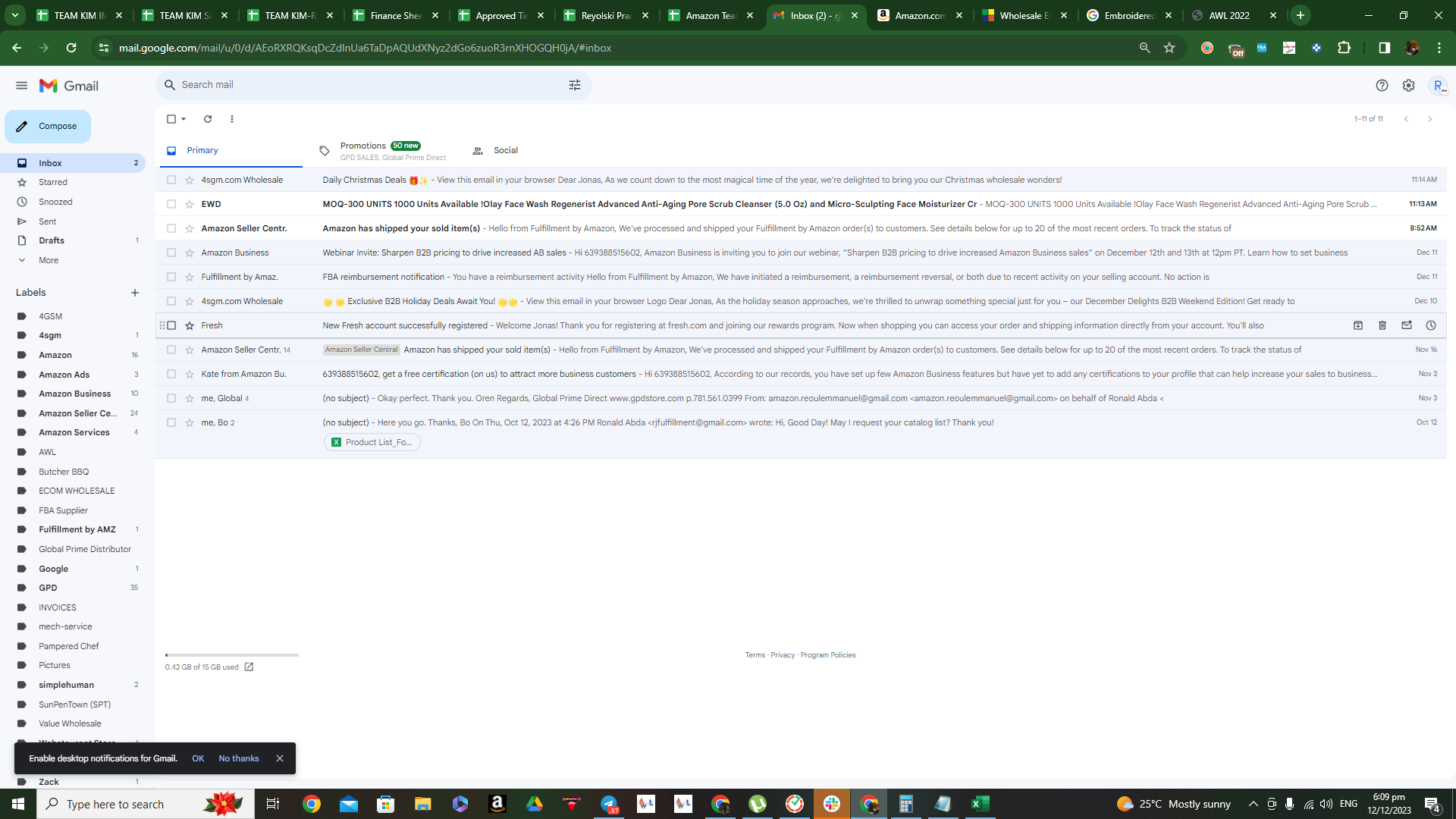
Task: Open the Program Policies link
Action: 828,655
